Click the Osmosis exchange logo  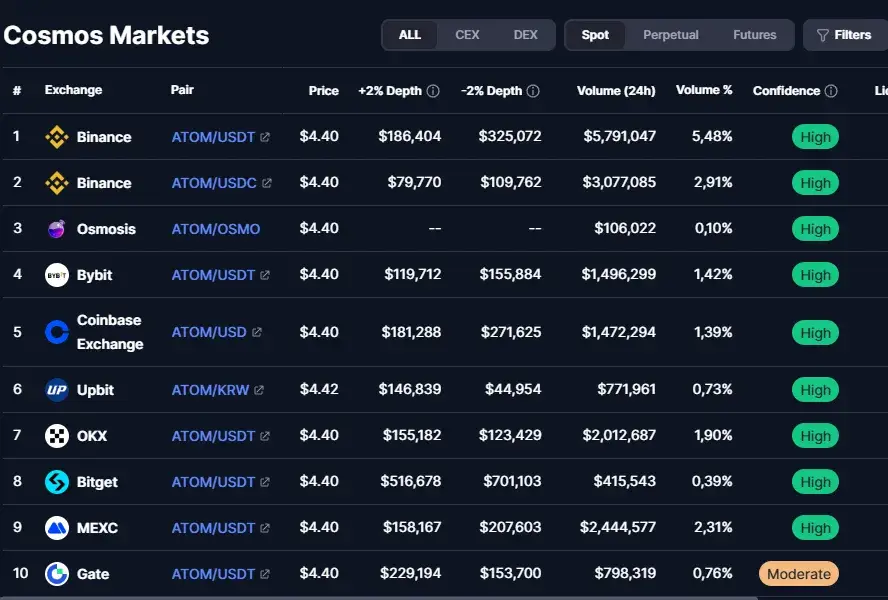[x=57, y=229]
